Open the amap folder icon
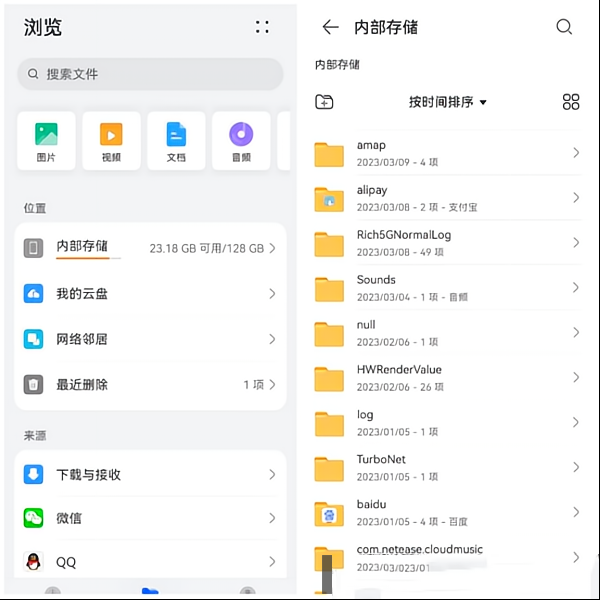The image size is (600, 600). 329,155
